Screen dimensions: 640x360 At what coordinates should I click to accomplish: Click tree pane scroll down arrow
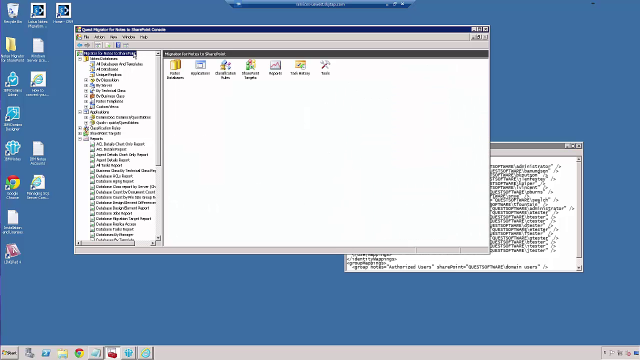(158, 238)
